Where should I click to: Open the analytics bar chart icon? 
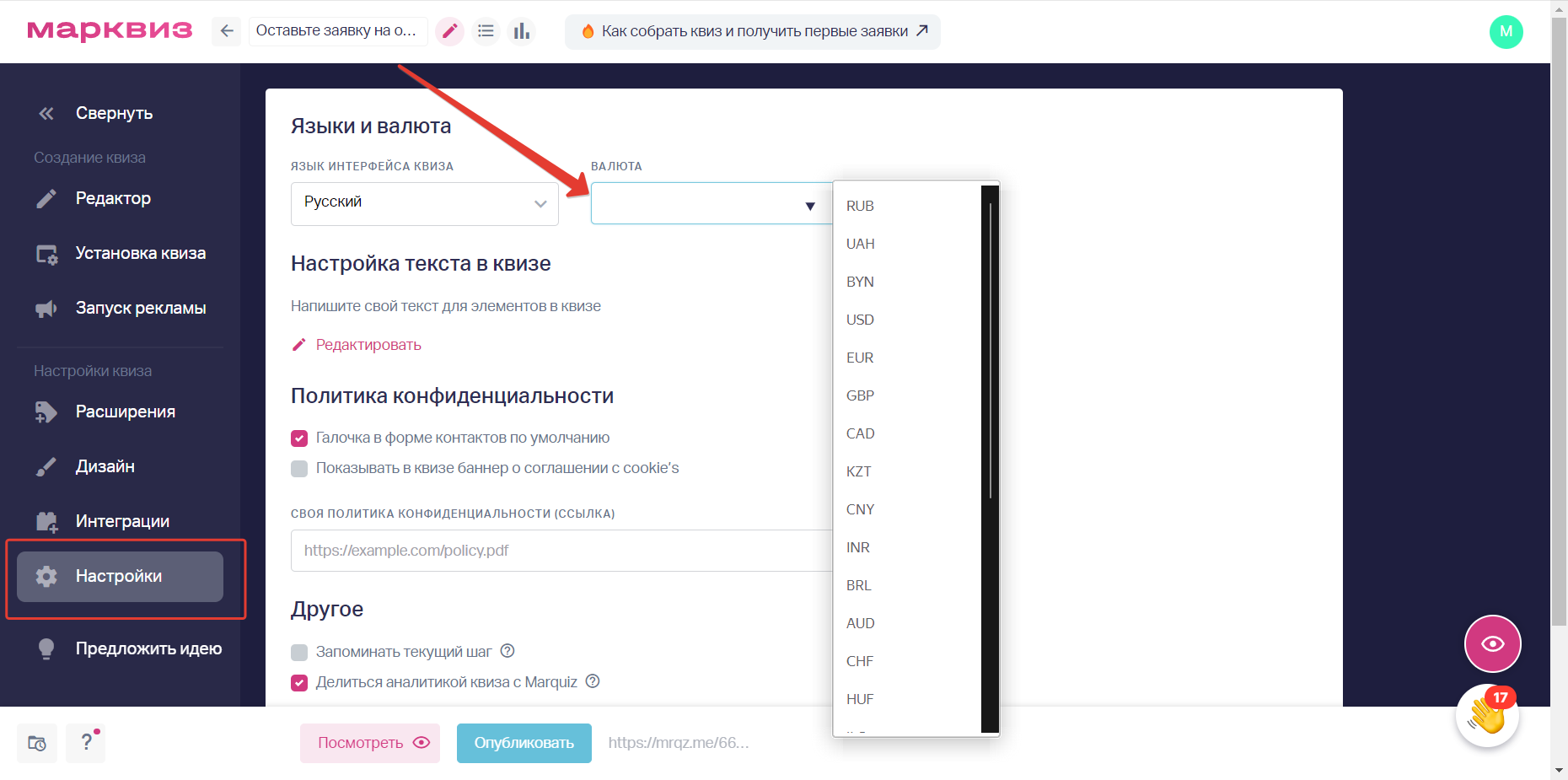(522, 31)
